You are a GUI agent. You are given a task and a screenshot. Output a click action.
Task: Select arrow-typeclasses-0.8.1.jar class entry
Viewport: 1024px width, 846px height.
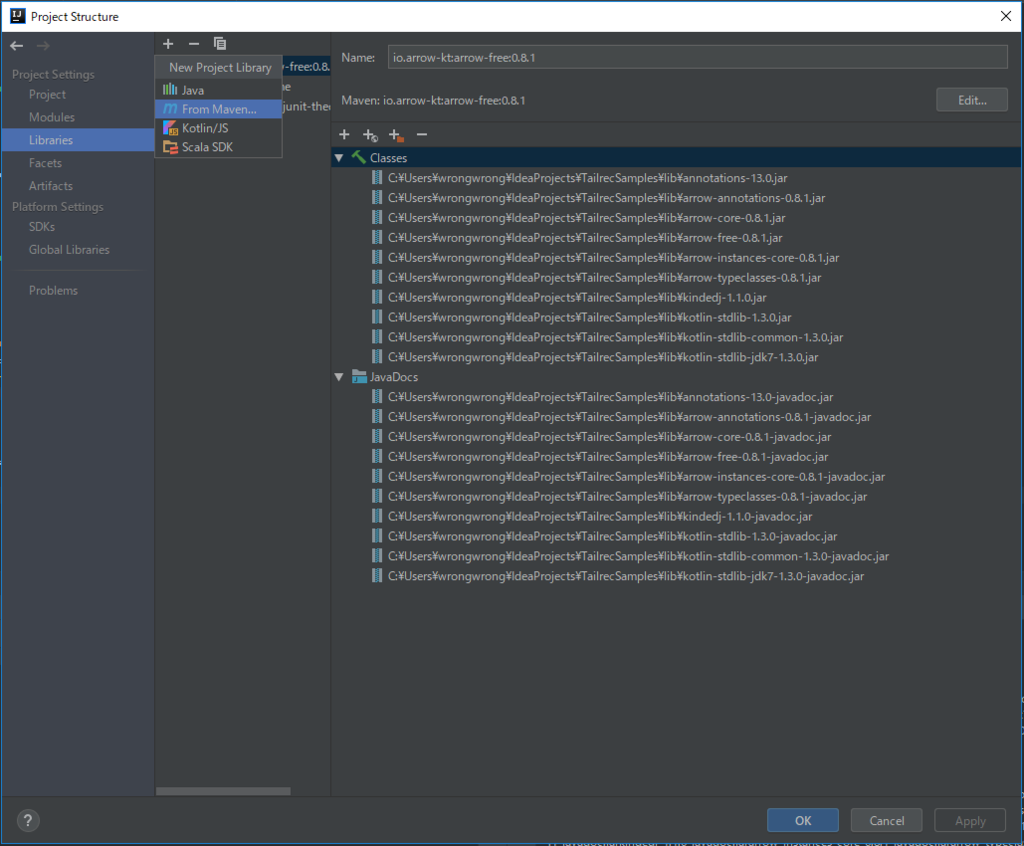(x=604, y=278)
